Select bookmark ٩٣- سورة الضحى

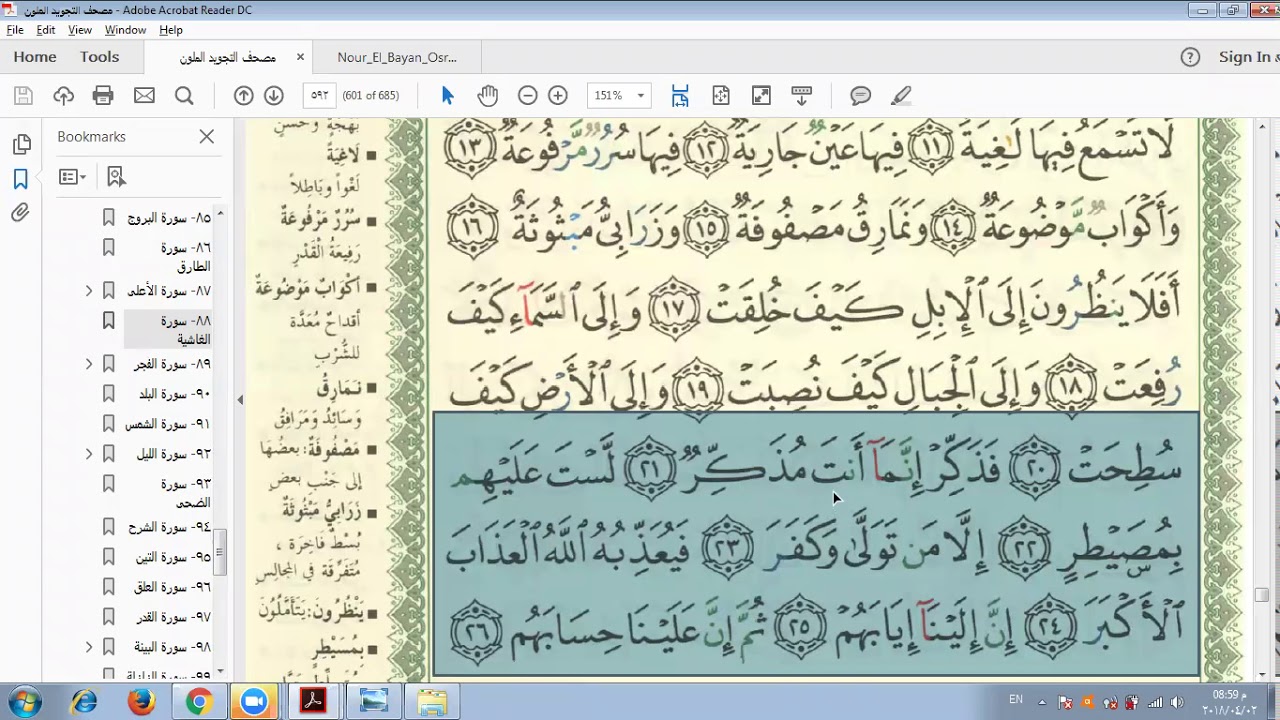(186, 493)
